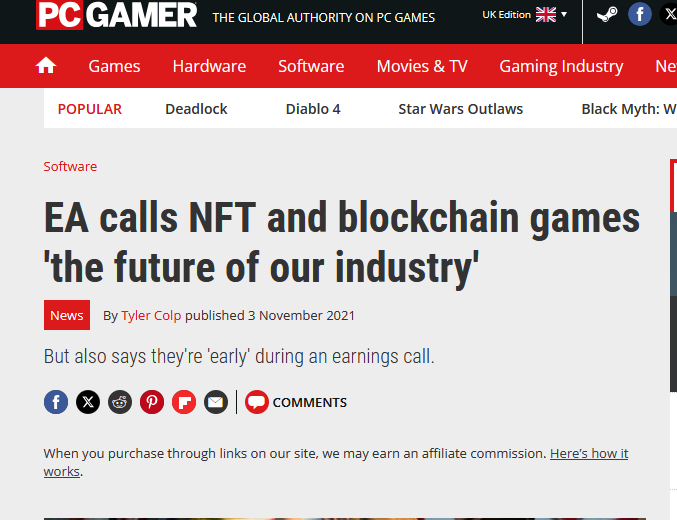Share article via email icon
677x520 pixels.
[216, 402]
